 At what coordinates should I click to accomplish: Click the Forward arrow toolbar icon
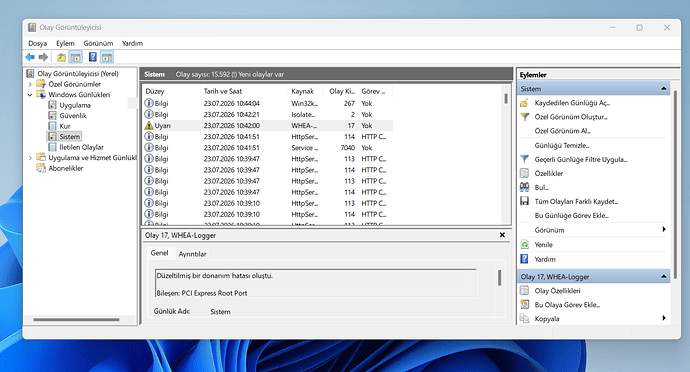tap(43, 57)
